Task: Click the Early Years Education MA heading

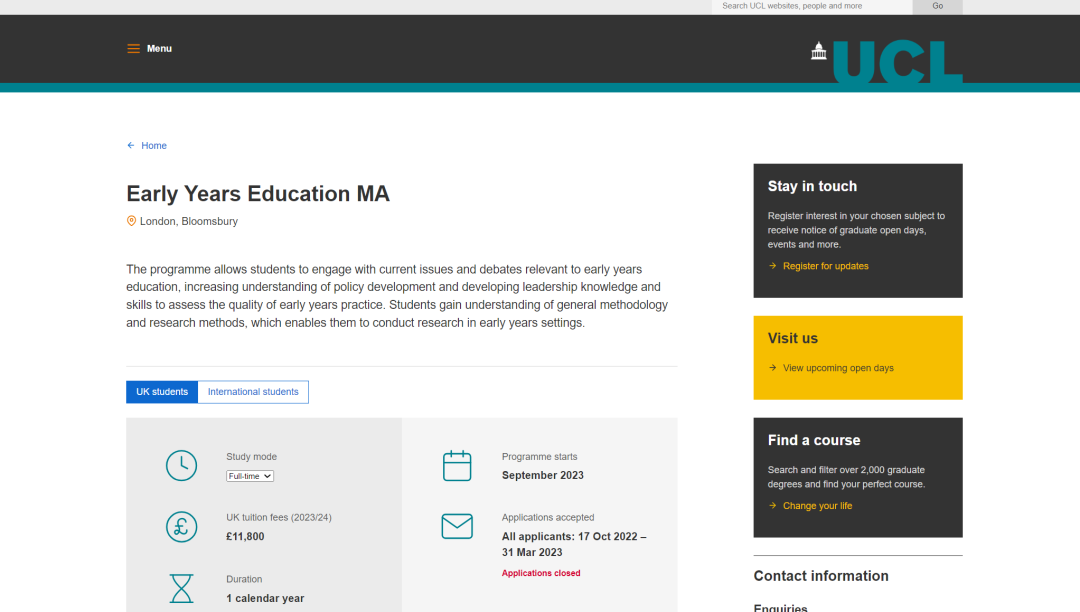Action: pyautogui.click(x=258, y=193)
